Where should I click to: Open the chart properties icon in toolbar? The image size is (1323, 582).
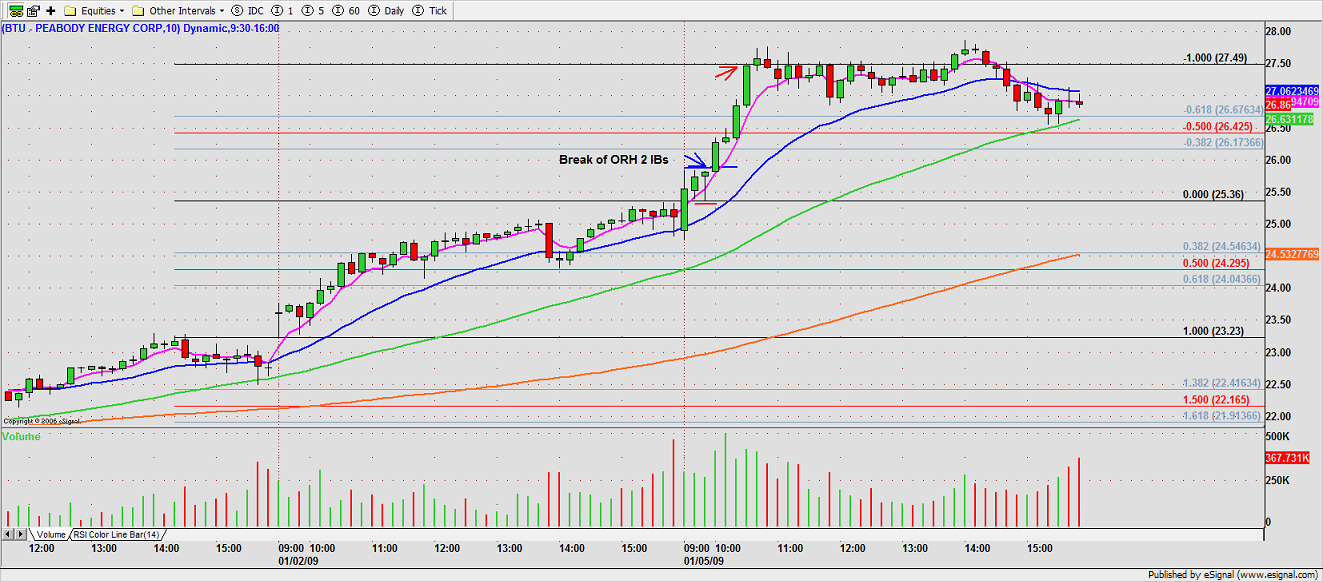click(x=33, y=9)
